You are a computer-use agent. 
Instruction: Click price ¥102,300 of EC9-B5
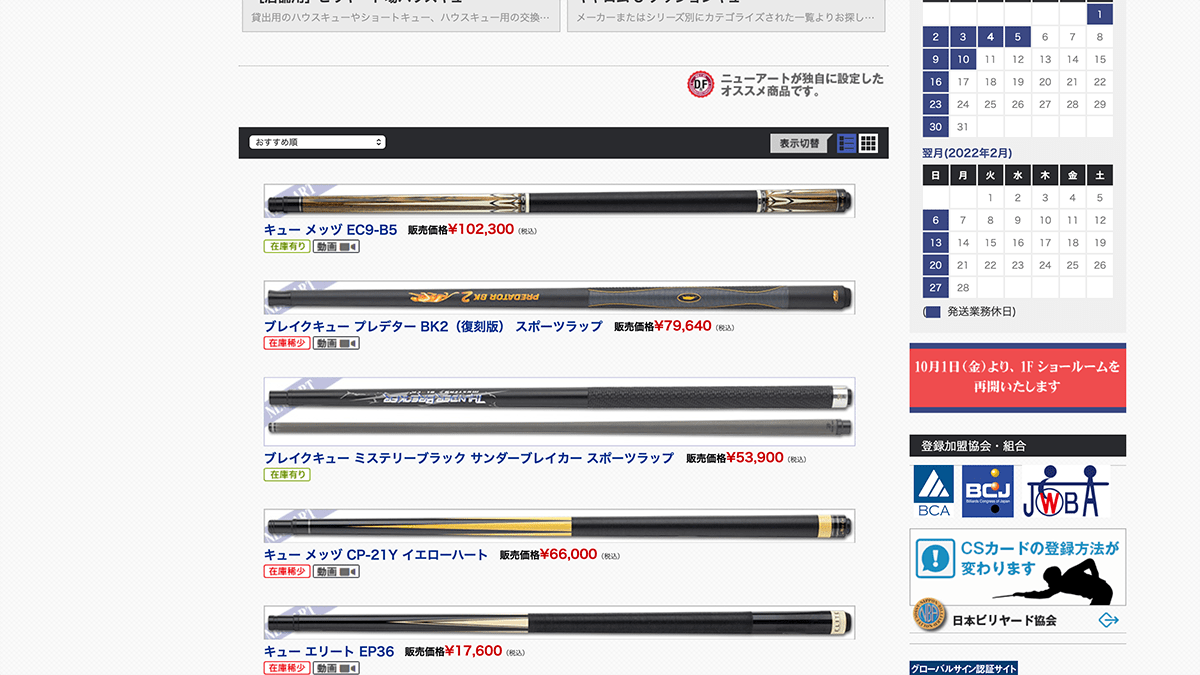480,229
